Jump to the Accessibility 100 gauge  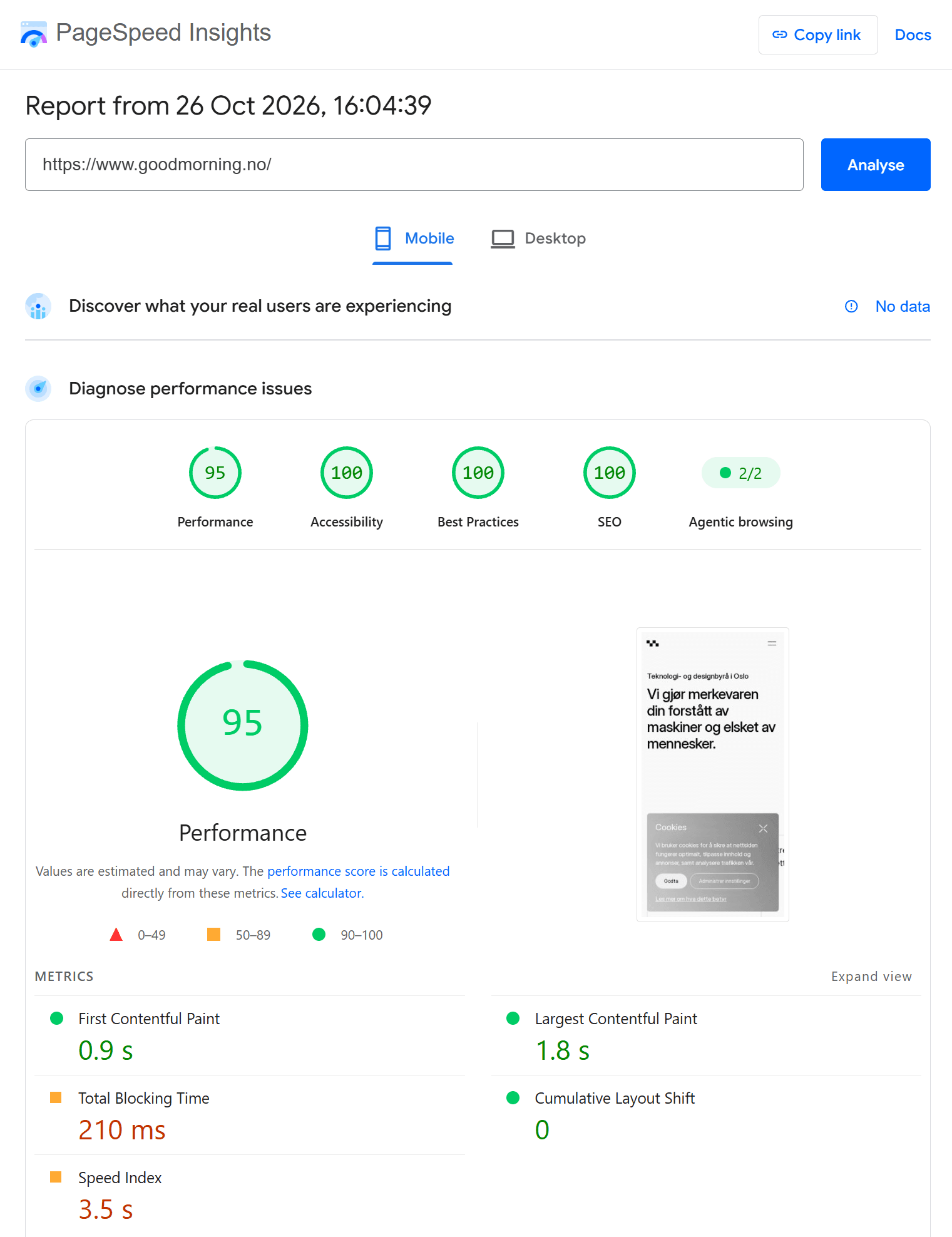coord(347,473)
